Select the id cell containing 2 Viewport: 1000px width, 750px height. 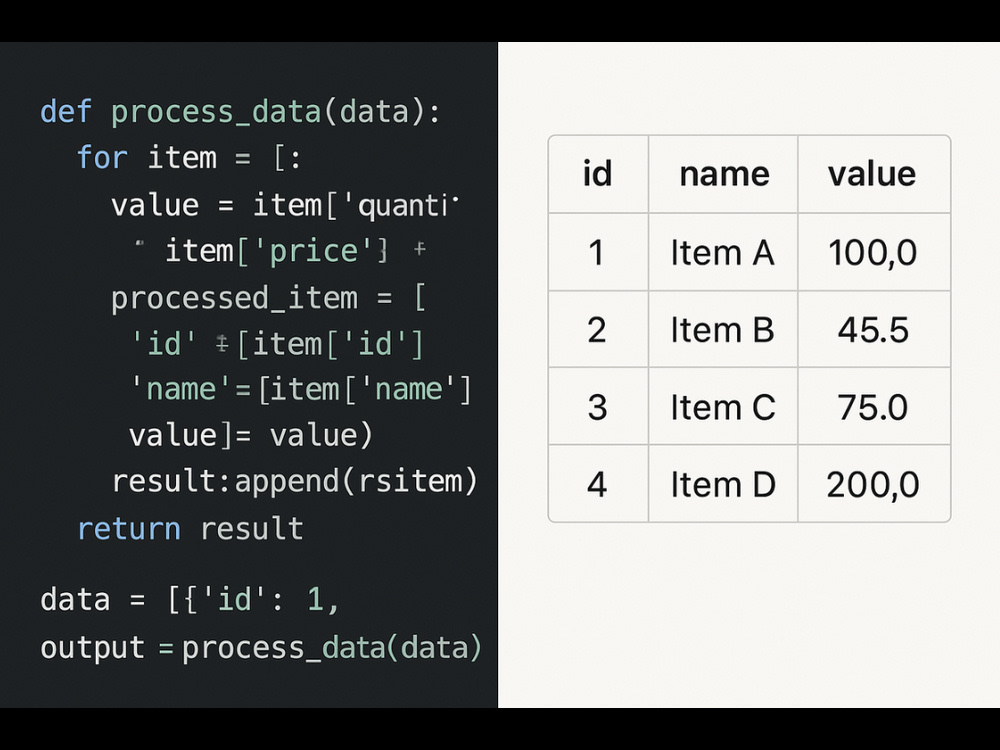(598, 329)
